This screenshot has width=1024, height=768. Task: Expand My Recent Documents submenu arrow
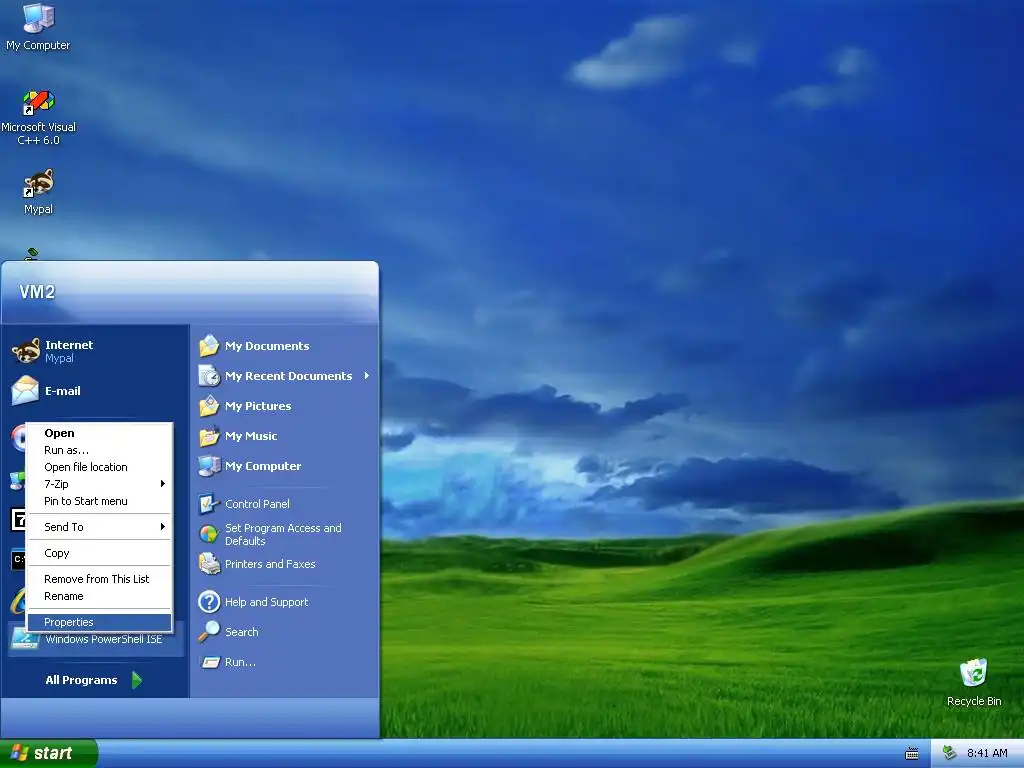[367, 376]
